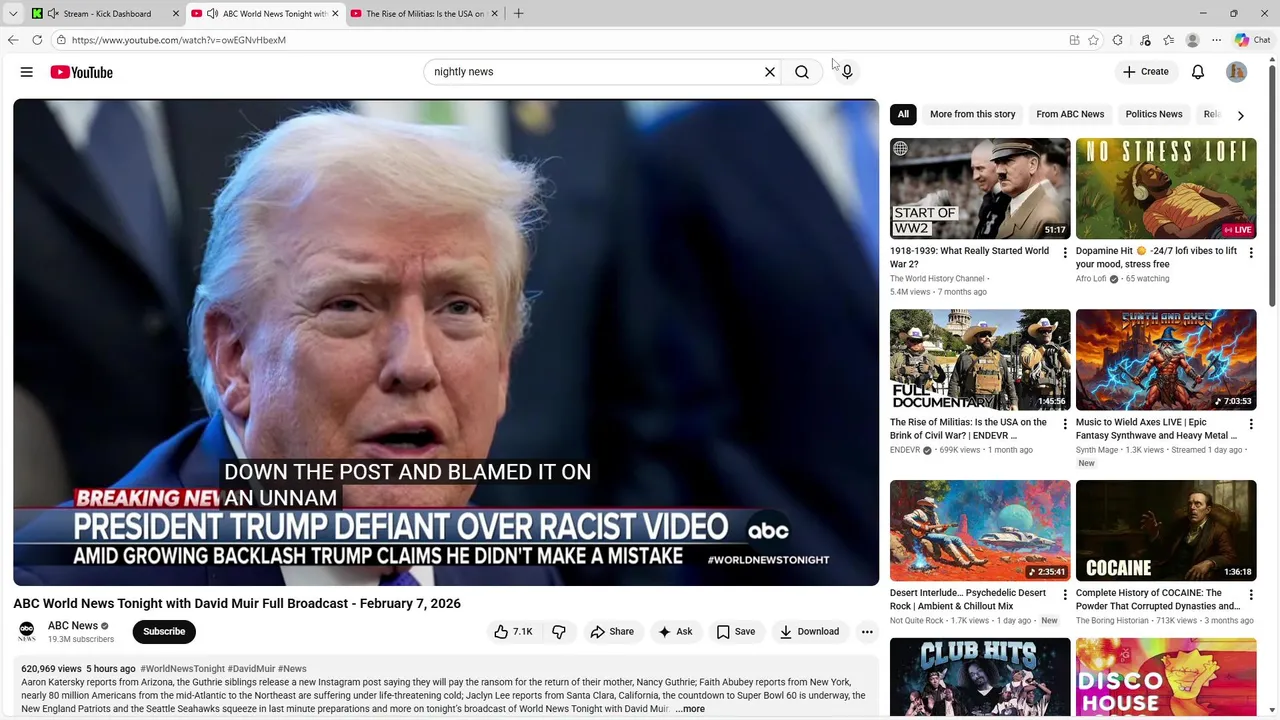Play COCAINE history thumbnail
This screenshot has width=1280, height=720.
pos(1166,531)
